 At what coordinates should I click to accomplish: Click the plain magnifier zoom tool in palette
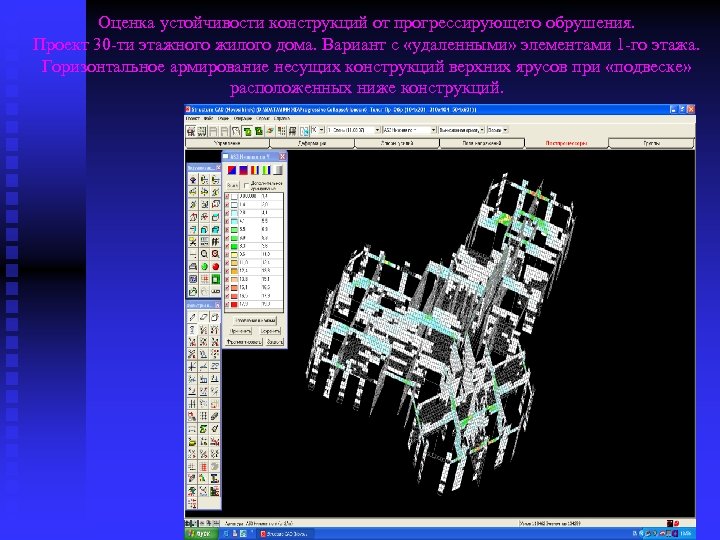coord(204,254)
